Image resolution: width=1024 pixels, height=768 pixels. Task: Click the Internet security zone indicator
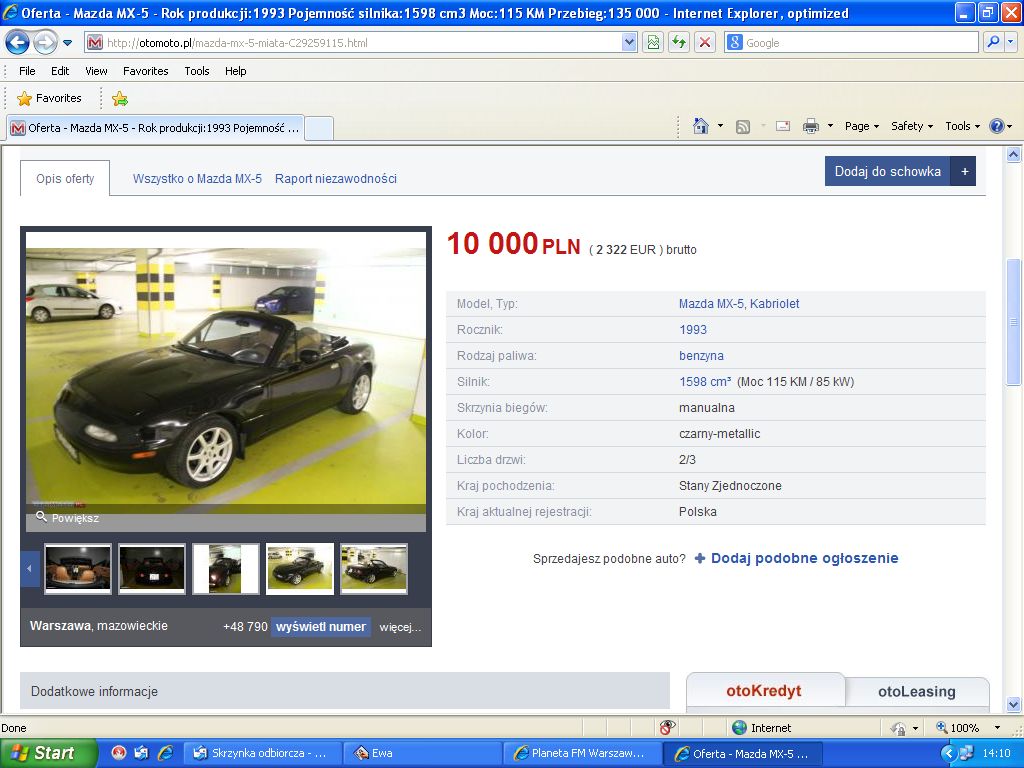coord(761,728)
